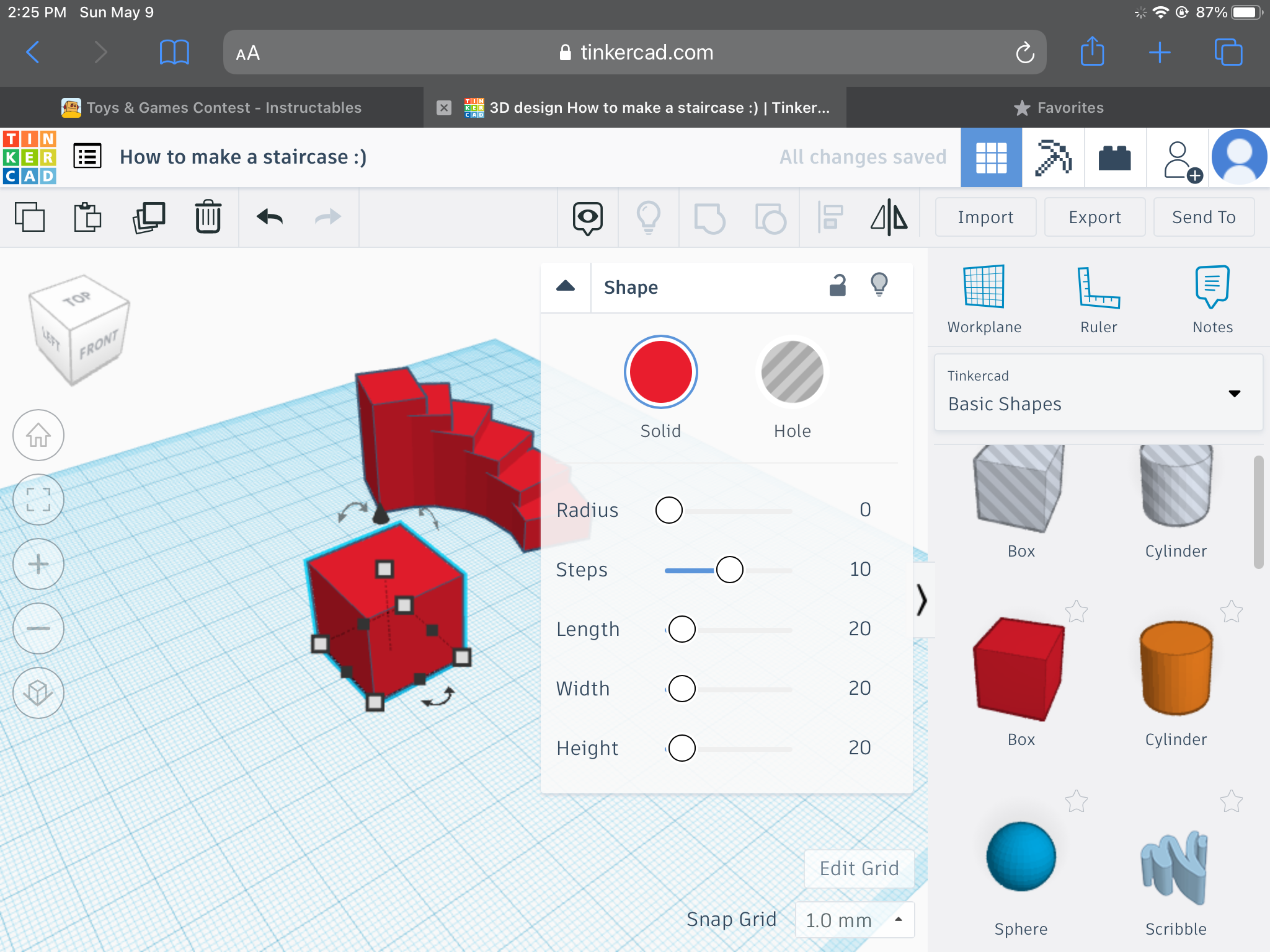Click the Steps slider handle
This screenshot has width=1270, height=952.
tap(730, 570)
